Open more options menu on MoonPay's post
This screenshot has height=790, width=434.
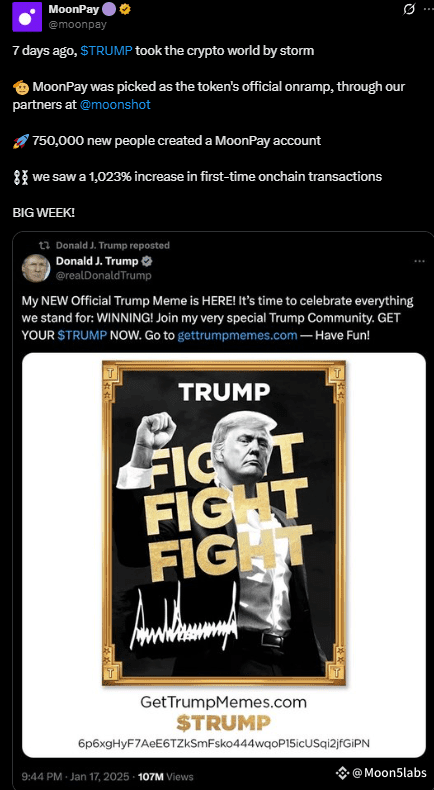428,9
